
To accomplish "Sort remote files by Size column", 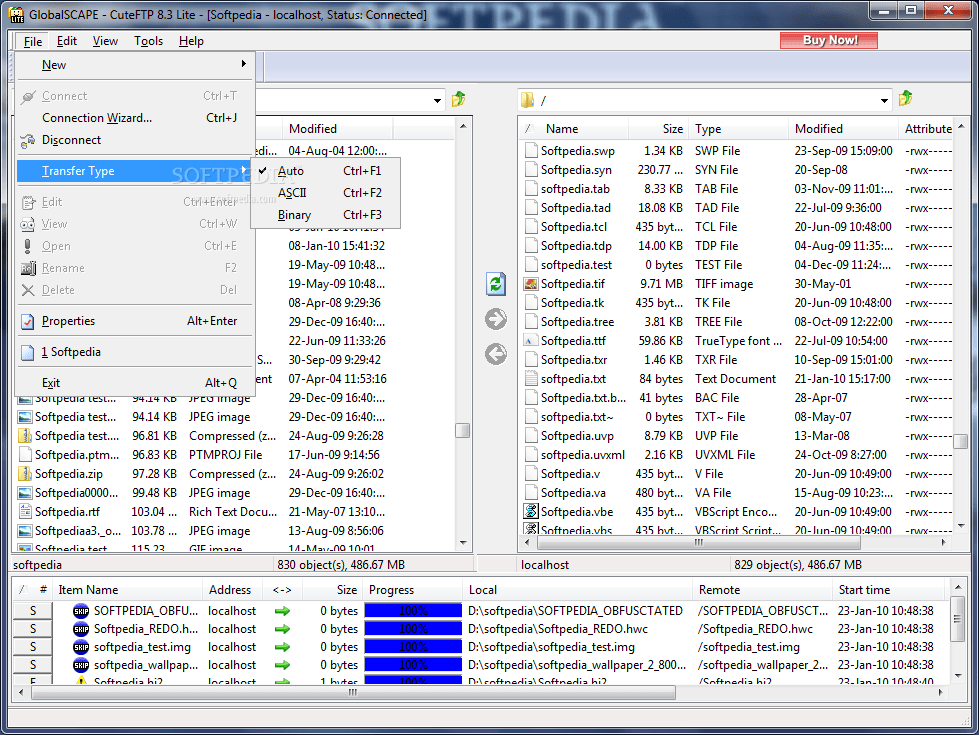I will (658, 129).
